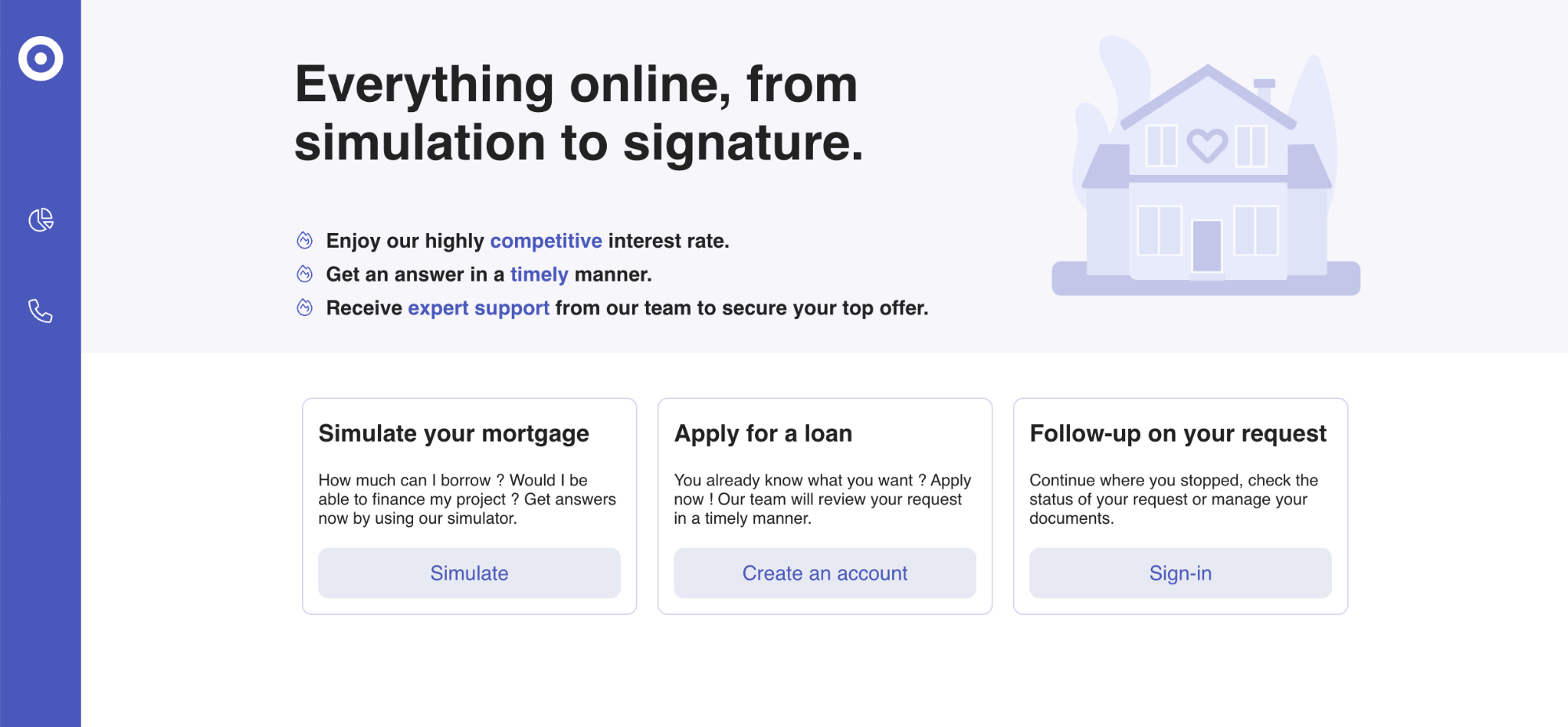Open the pie chart simulator icon
The image size is (1568, 727).
pos(41,220)
